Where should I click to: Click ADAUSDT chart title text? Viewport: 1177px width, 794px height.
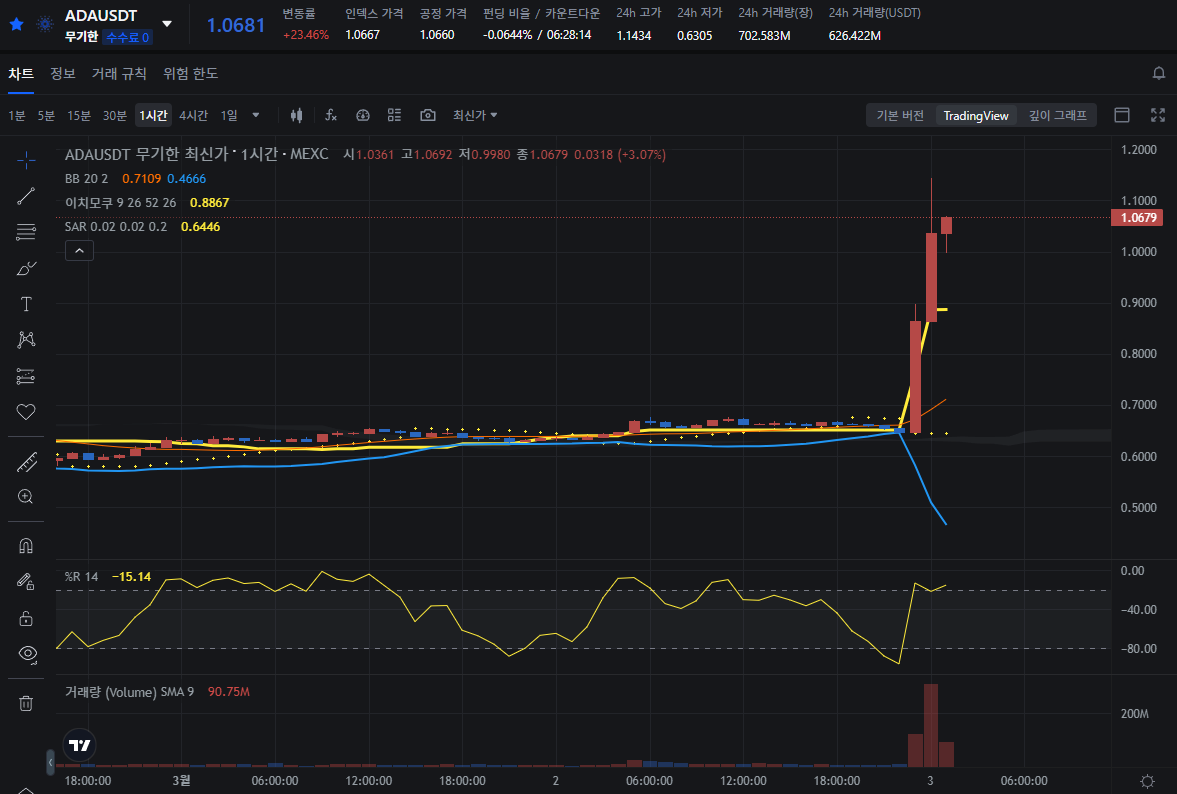tap(197, 154)
